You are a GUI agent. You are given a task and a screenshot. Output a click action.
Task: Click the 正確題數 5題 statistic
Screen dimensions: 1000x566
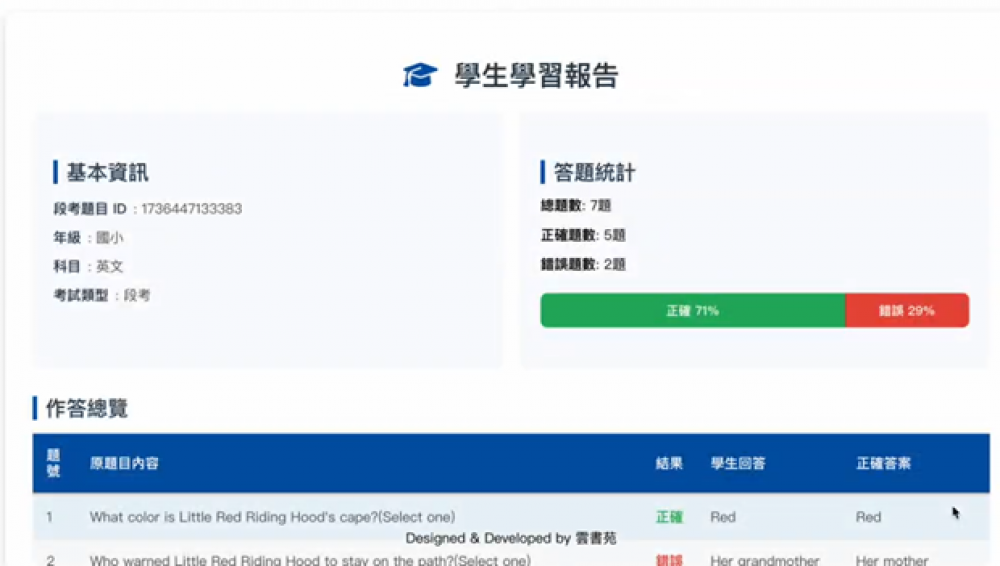pyautogui.click(x=582, y=236)
